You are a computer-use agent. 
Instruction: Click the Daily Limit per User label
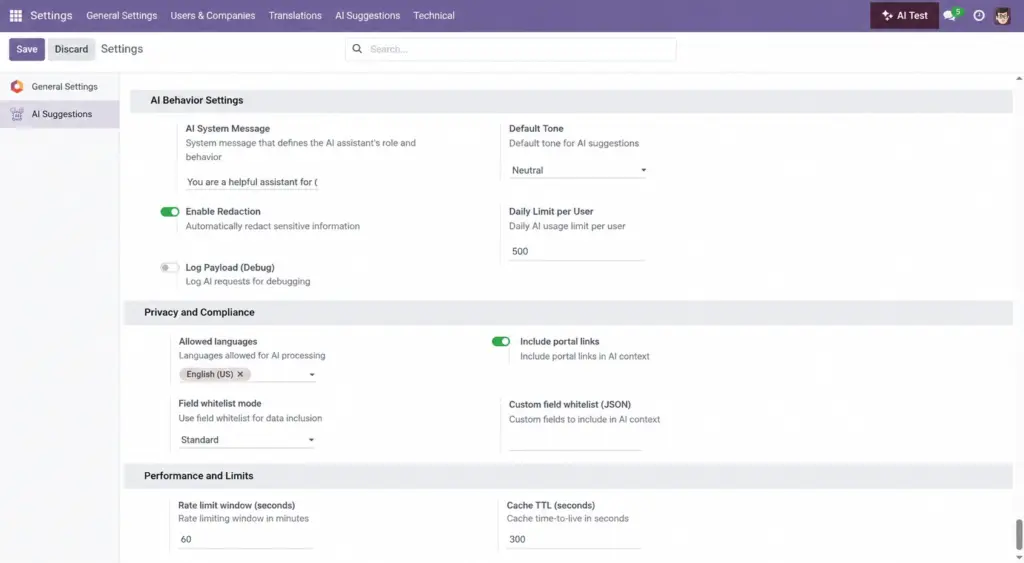click(551, 212)
